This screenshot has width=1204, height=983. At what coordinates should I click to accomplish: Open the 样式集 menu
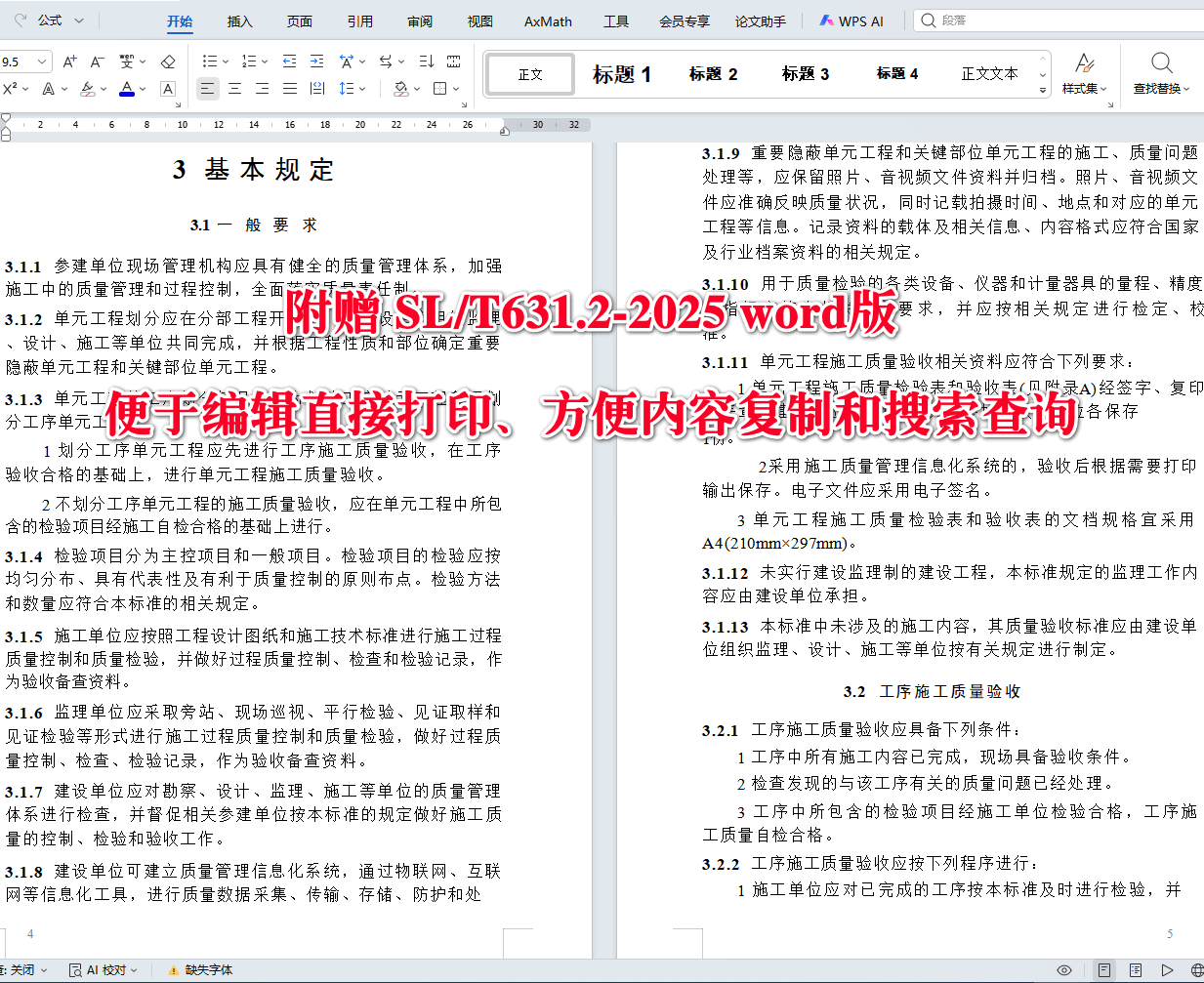coord(1084,74)
